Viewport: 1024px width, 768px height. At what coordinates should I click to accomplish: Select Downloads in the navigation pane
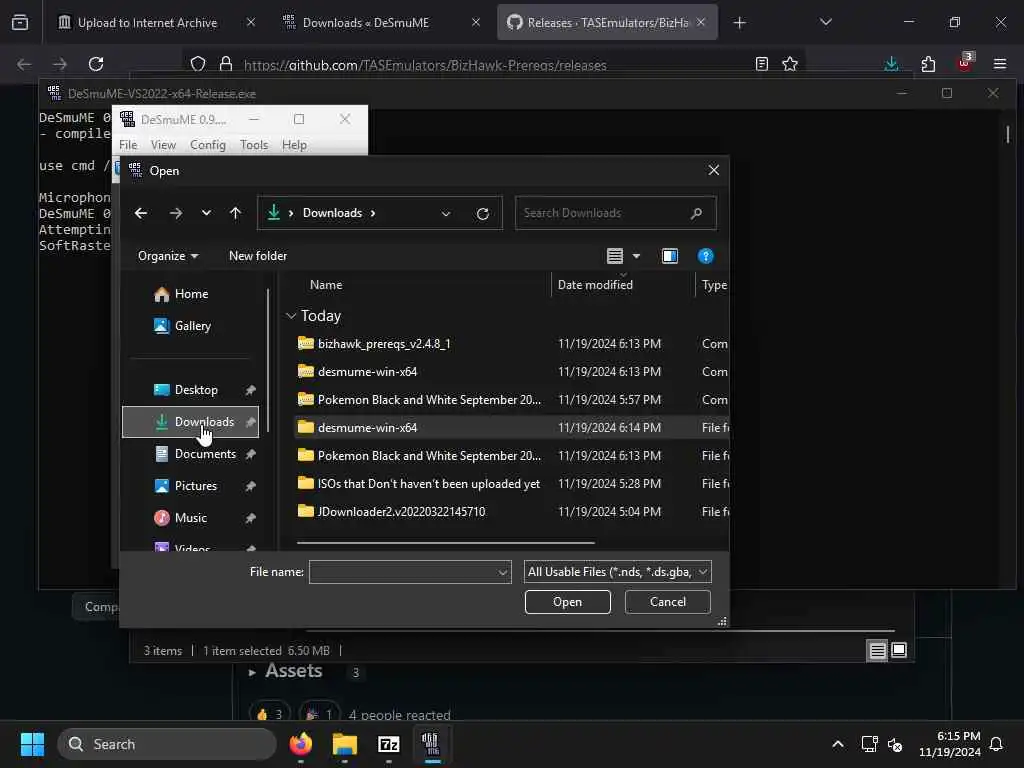click(191, 422)
